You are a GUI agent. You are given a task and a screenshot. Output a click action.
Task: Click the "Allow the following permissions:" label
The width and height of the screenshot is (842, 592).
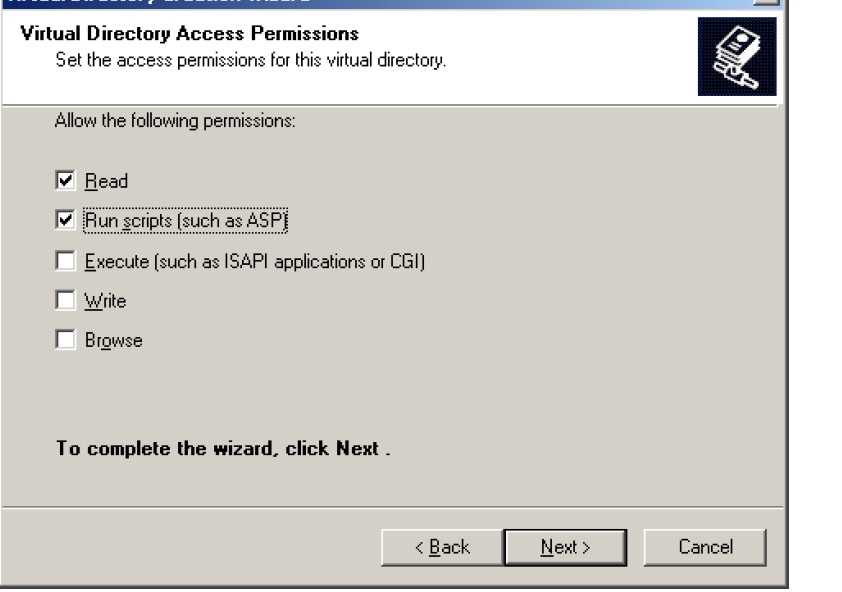(176, 122)
